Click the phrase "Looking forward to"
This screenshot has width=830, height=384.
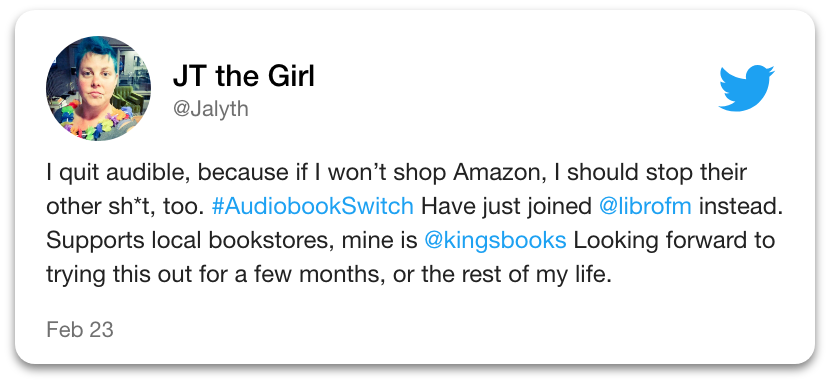[x=674, y=240]
